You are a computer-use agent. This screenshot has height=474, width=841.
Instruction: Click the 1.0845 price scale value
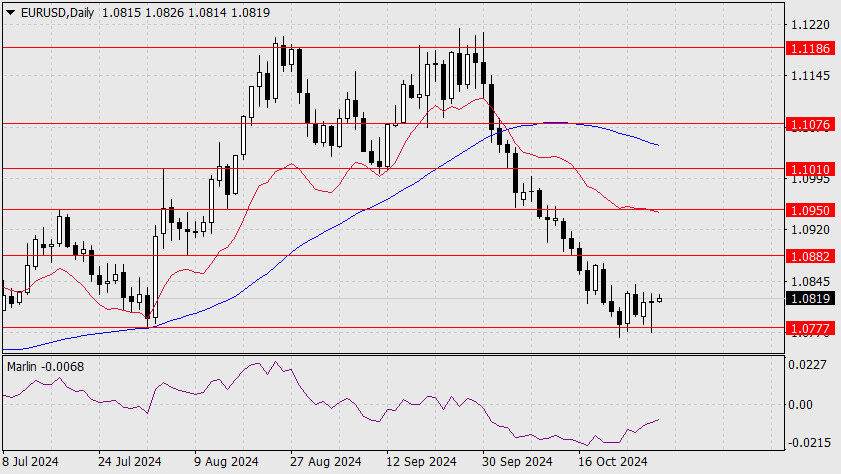pyautogui.click(x=810, y=281)
